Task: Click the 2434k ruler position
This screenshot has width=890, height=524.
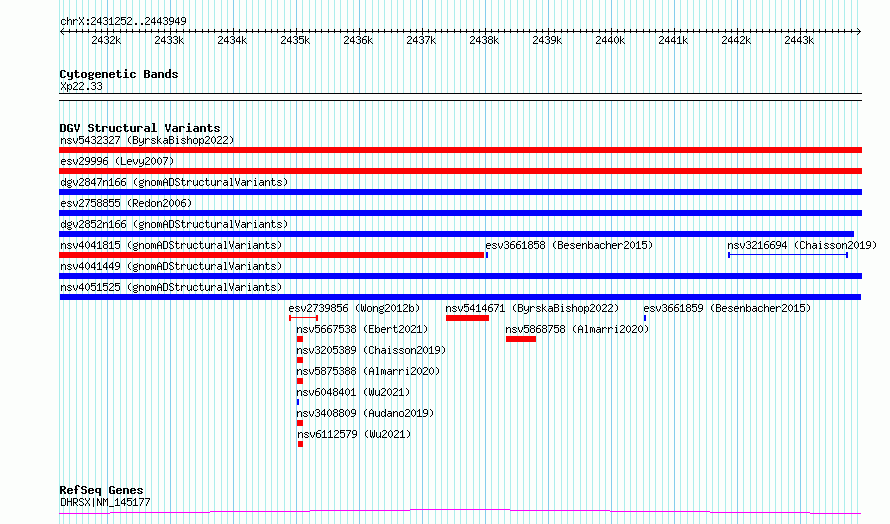Action: 232,40
